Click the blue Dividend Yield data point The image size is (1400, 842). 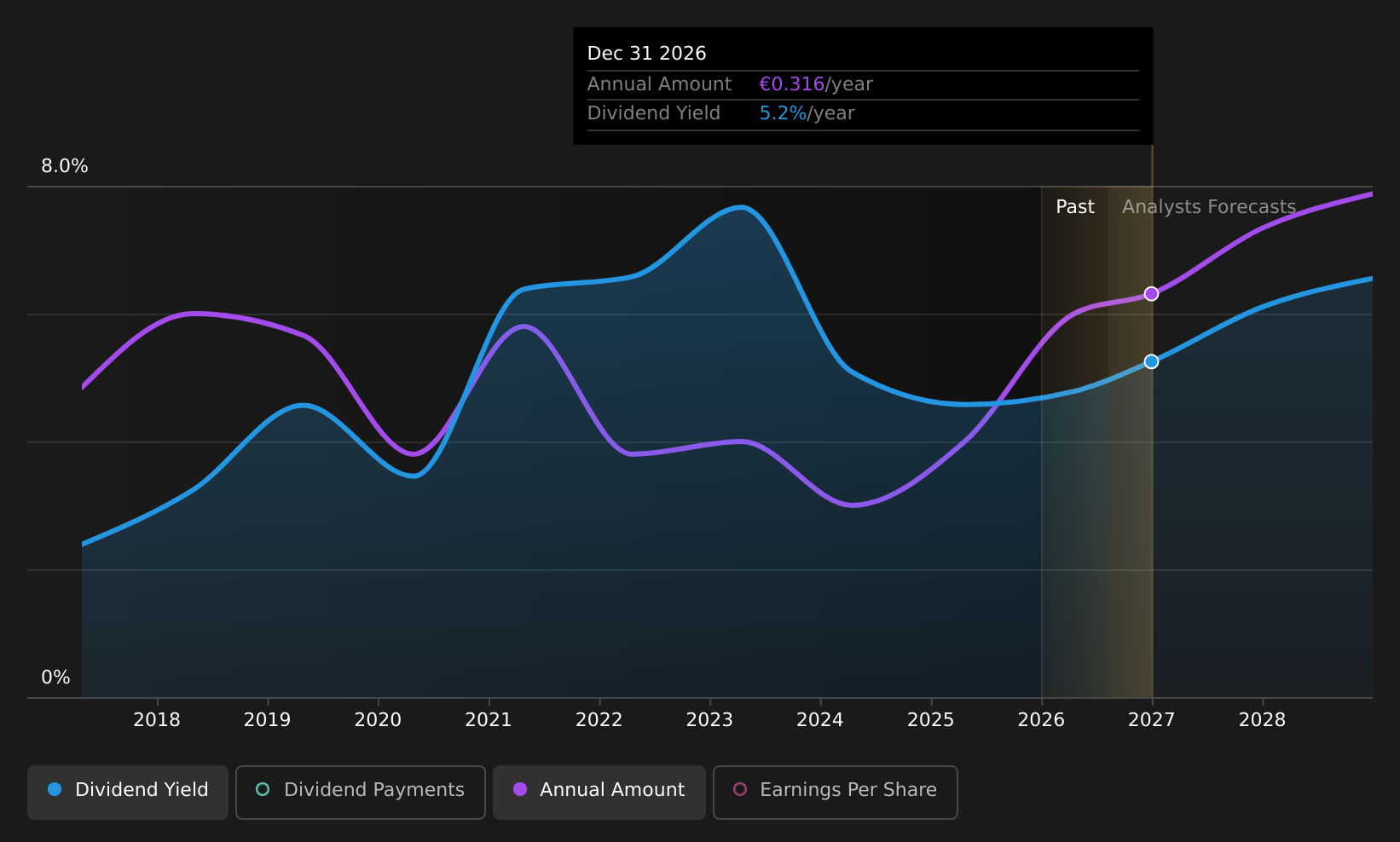coord(1151,361)
